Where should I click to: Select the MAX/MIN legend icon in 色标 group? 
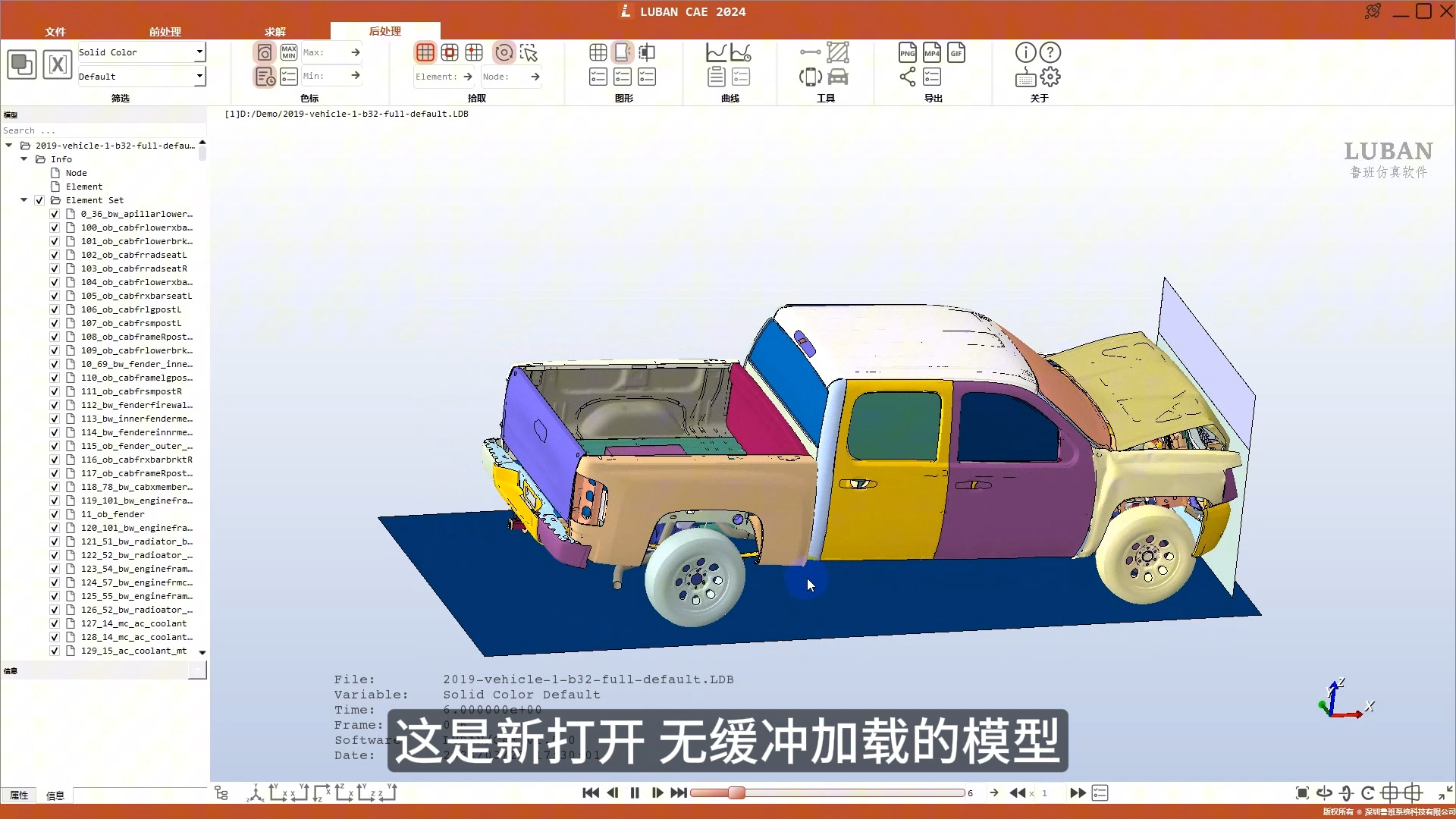pyautogui.click(x=288, y=52)
